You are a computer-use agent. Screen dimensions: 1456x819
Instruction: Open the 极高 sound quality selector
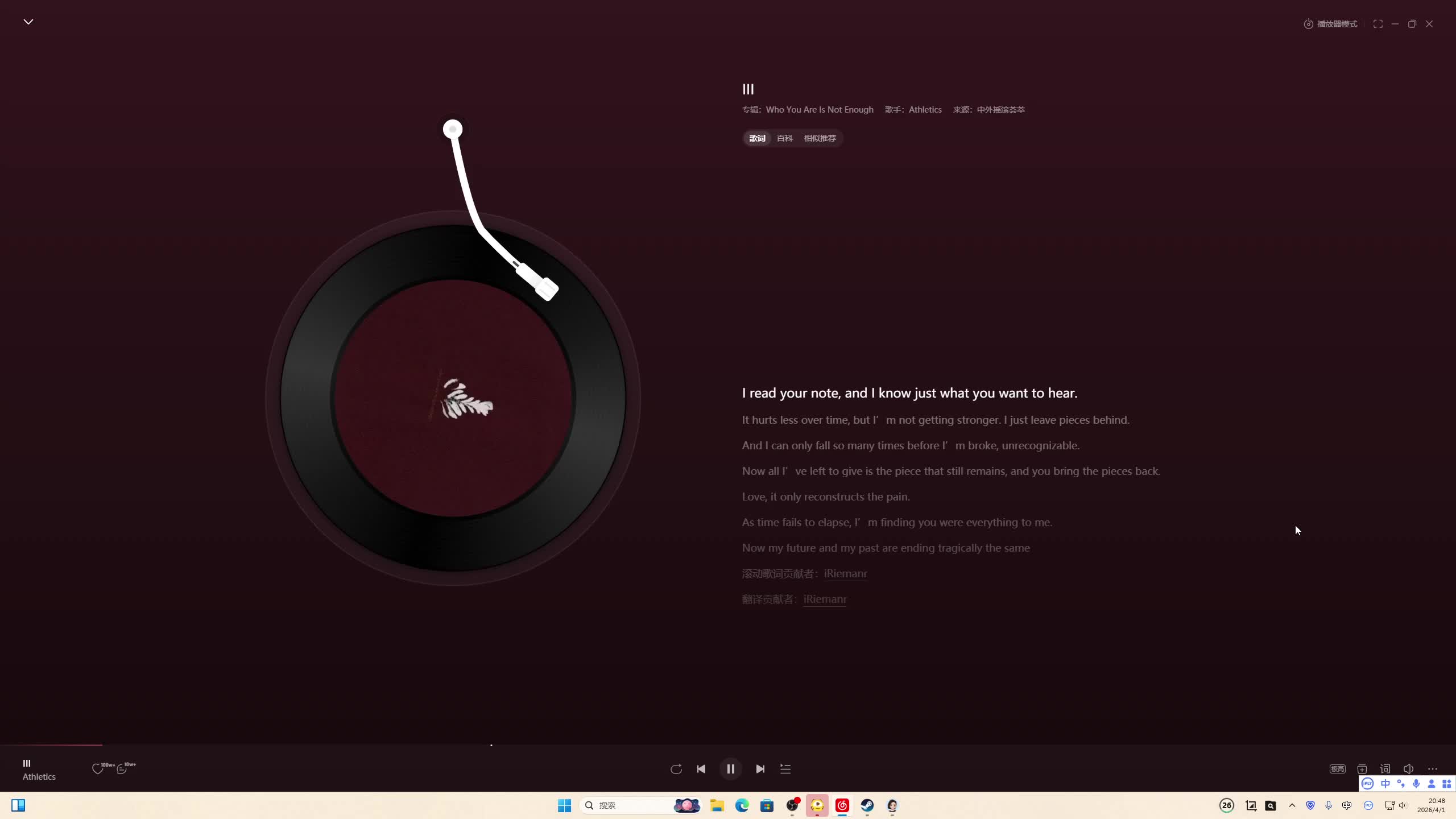tap(1337, 769)
